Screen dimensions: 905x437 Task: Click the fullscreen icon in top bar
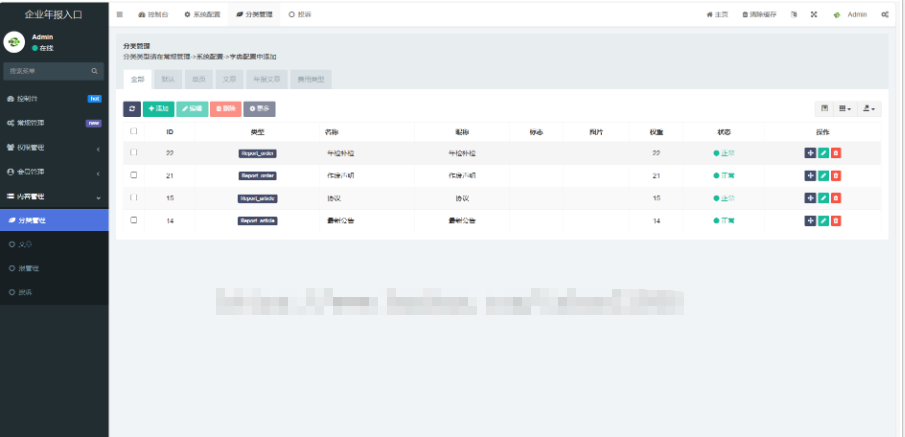[813, 15]
